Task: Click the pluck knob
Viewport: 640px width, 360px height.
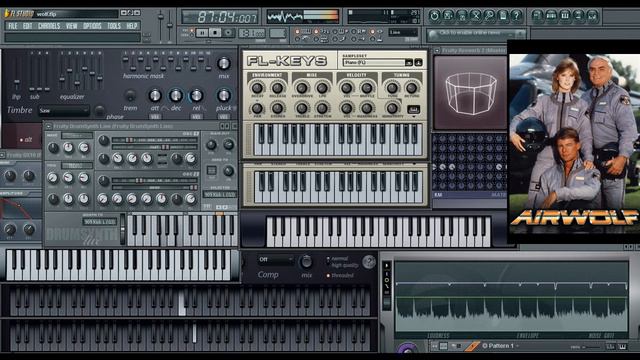Action: point(224,96)
